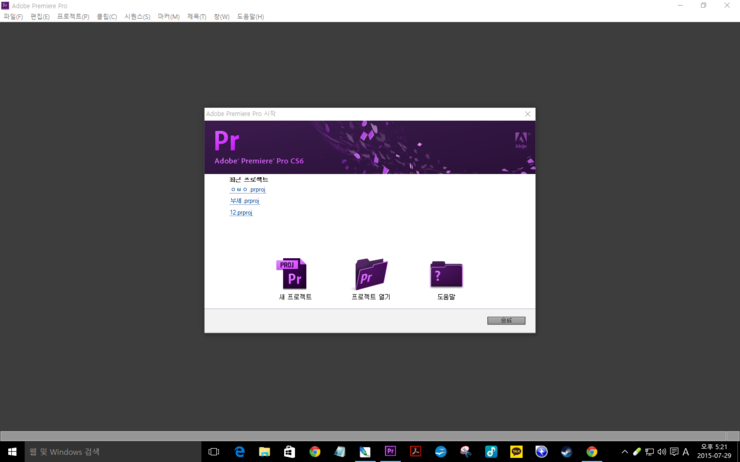Image resolution: width=740 pixels, height=462 pixels.
Task: Open Steam from the taskbar
Action: (x=566, y=452)
